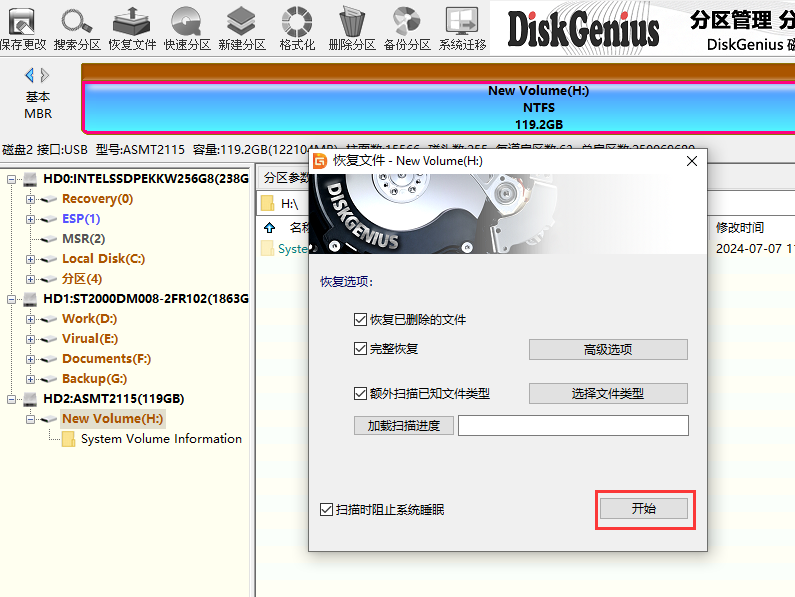The height and width of the screenshot is (597, 795).
Task: Click the dialog title DiskGenius app icon
Action: tap(320, 161)
